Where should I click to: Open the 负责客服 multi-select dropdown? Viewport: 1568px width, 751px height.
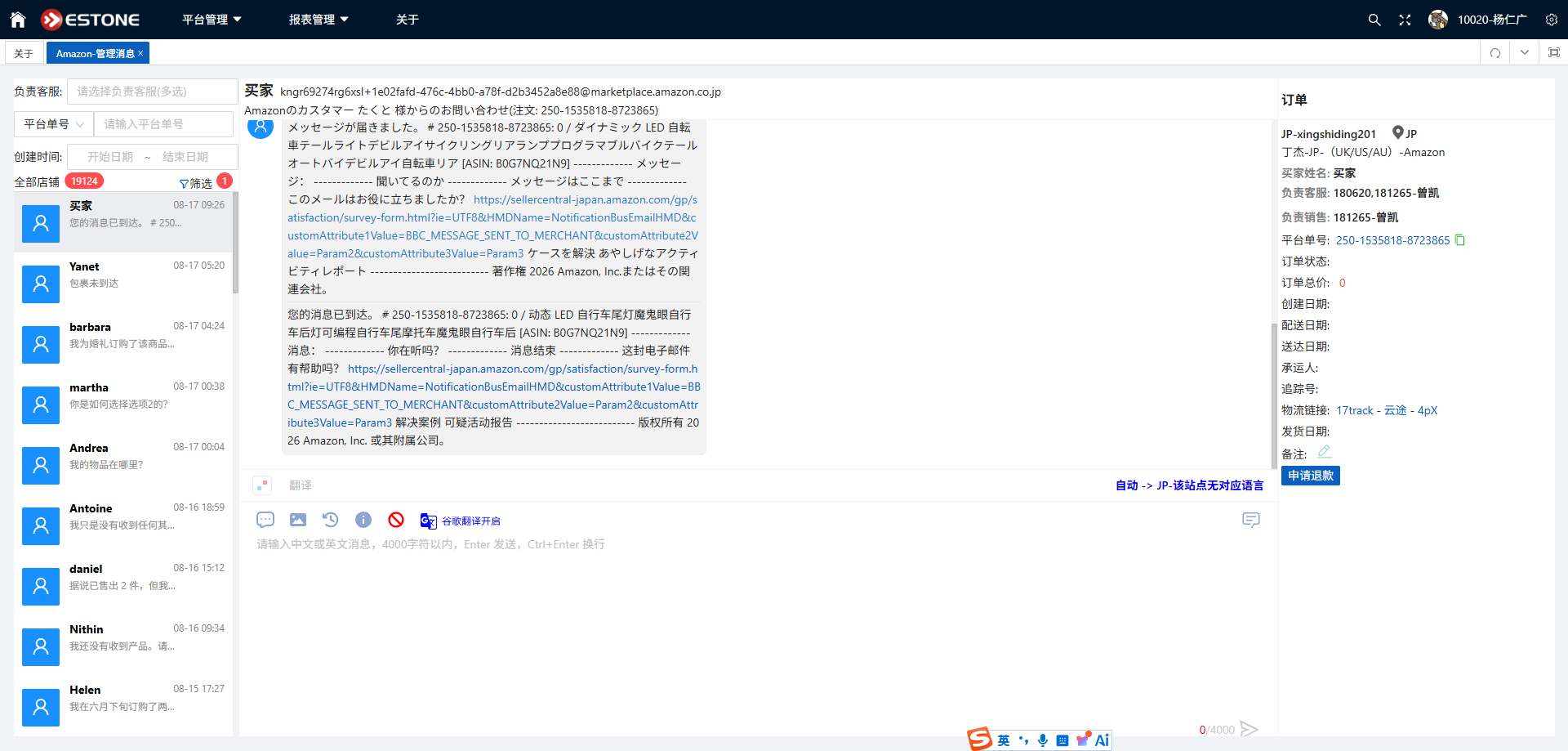click(152, 92)
